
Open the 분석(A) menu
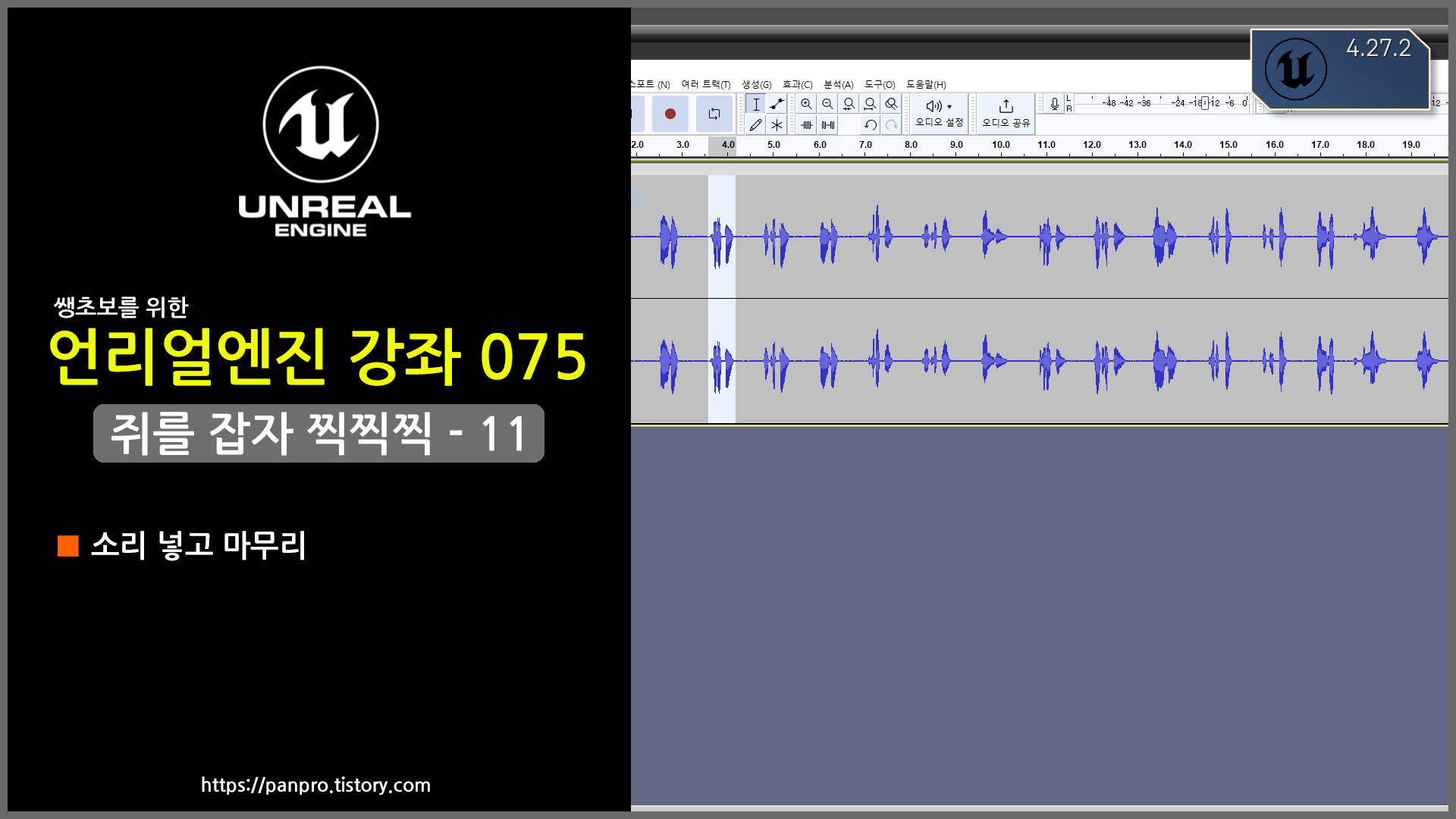coord(838,84)
